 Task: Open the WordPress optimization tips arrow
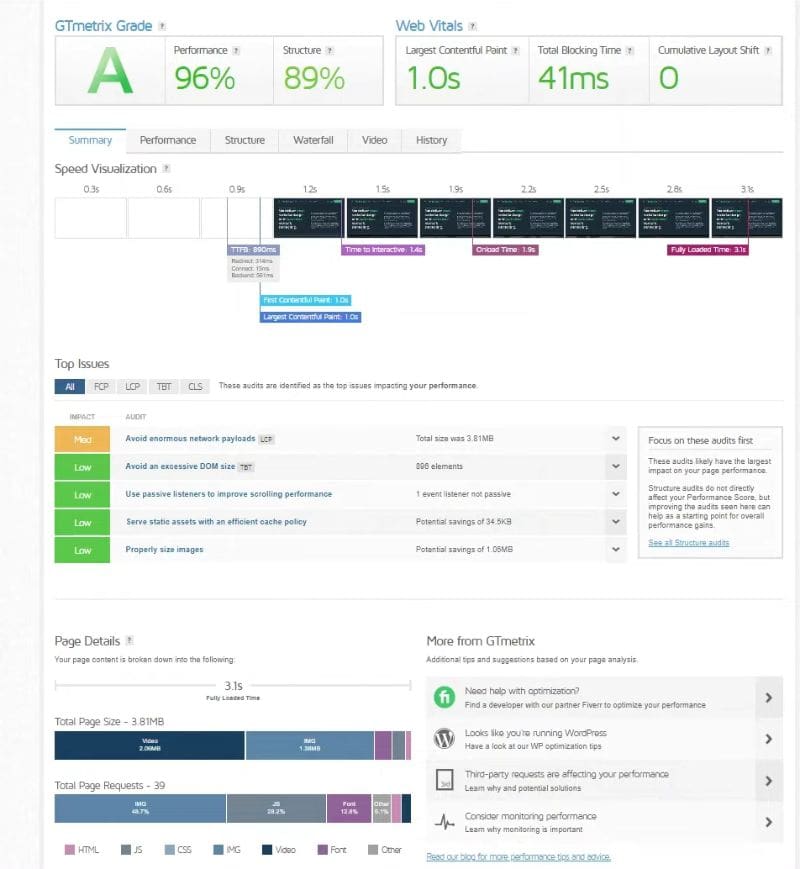pyautogui.click(x=769, y=739)
